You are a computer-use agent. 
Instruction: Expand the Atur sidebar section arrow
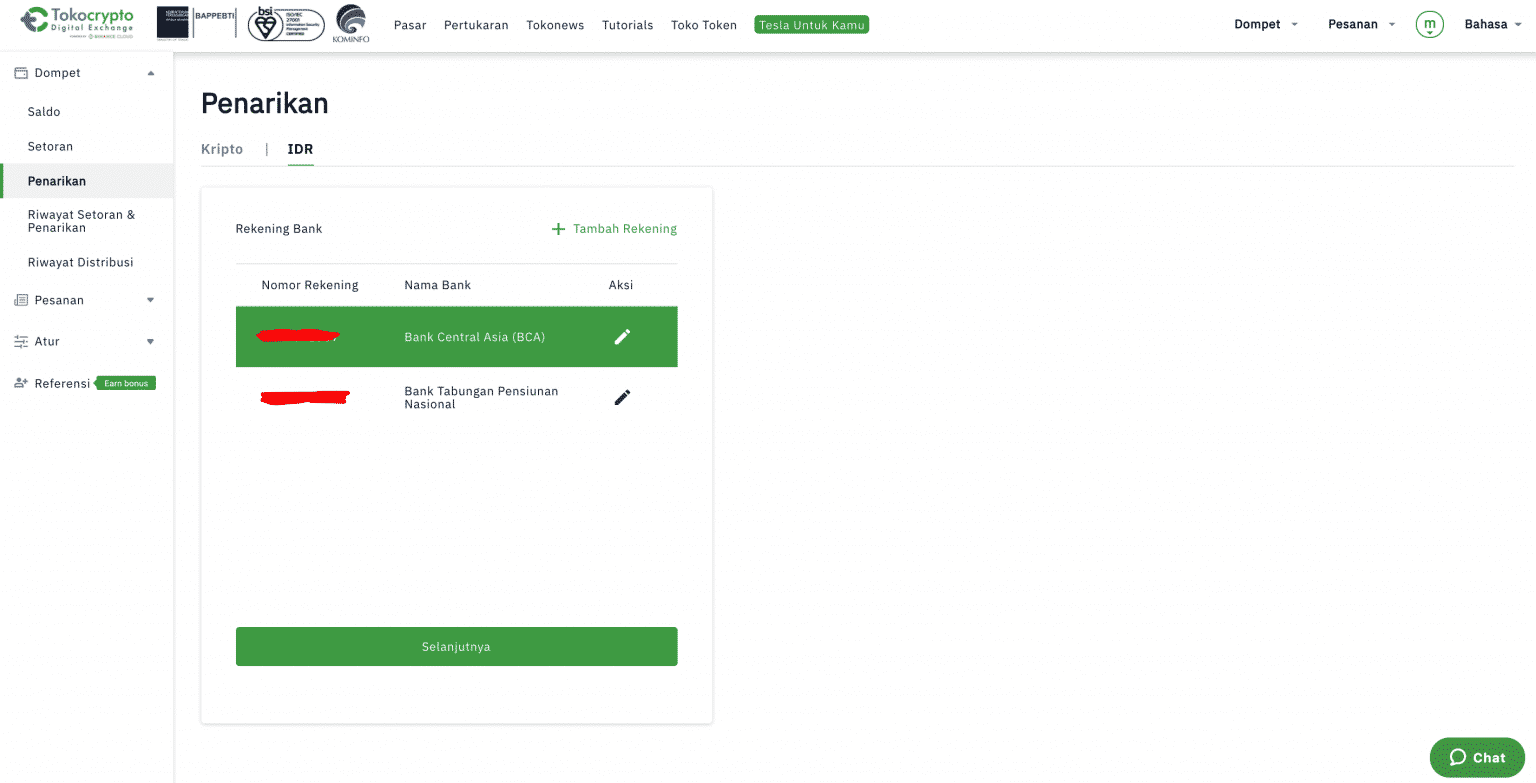(x=151, y=341)
